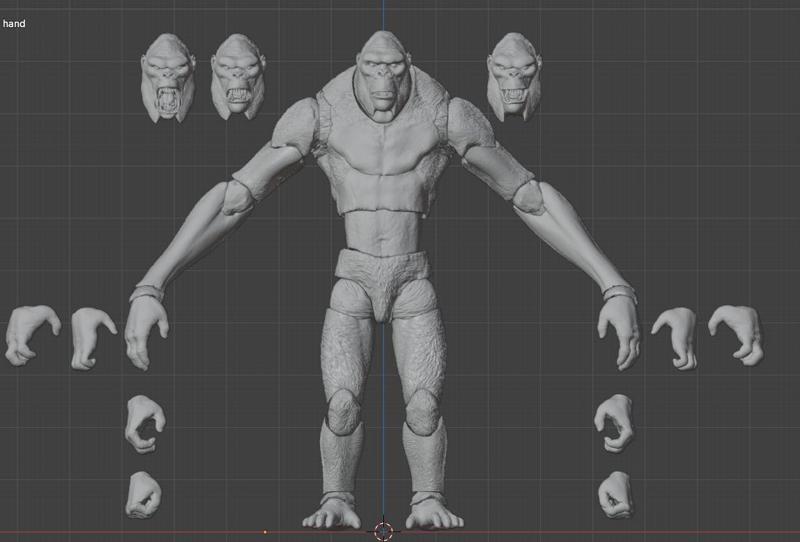Viewport: 800px width, 542px height.
Task: Click the 3D cursor at the figure's feet
Action: click(x=384, y=531)
